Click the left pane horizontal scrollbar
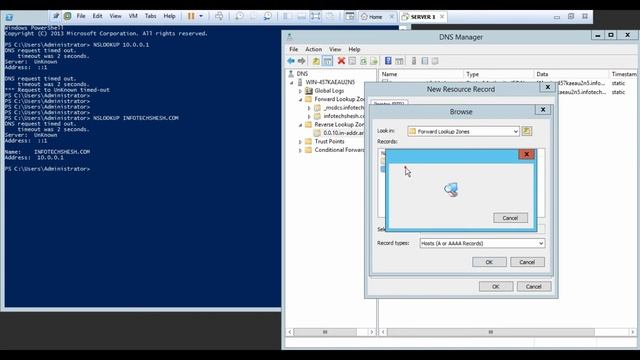This screenshot has height=360, width=640. (331, 332)
